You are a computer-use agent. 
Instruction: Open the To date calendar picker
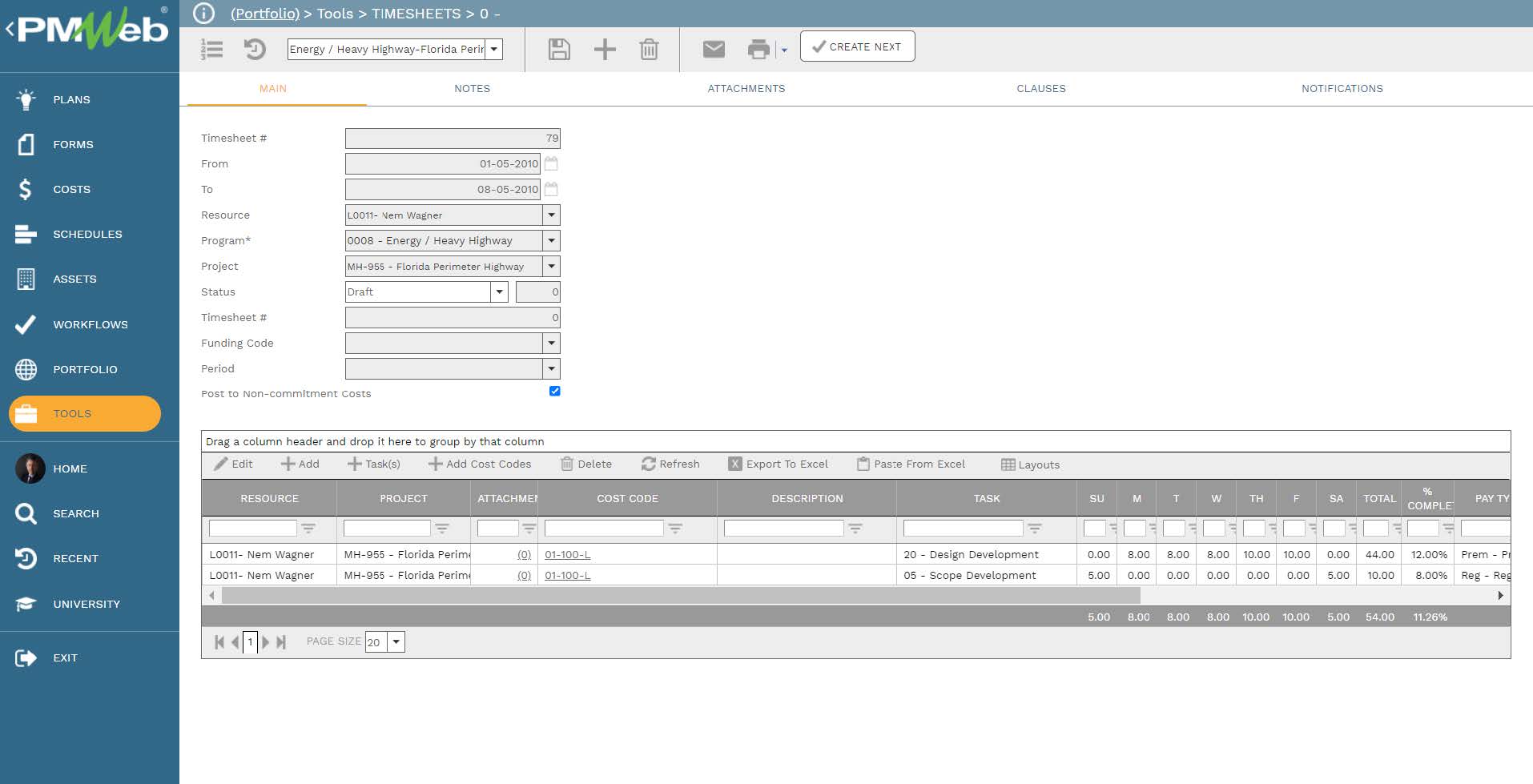[551, 189]
